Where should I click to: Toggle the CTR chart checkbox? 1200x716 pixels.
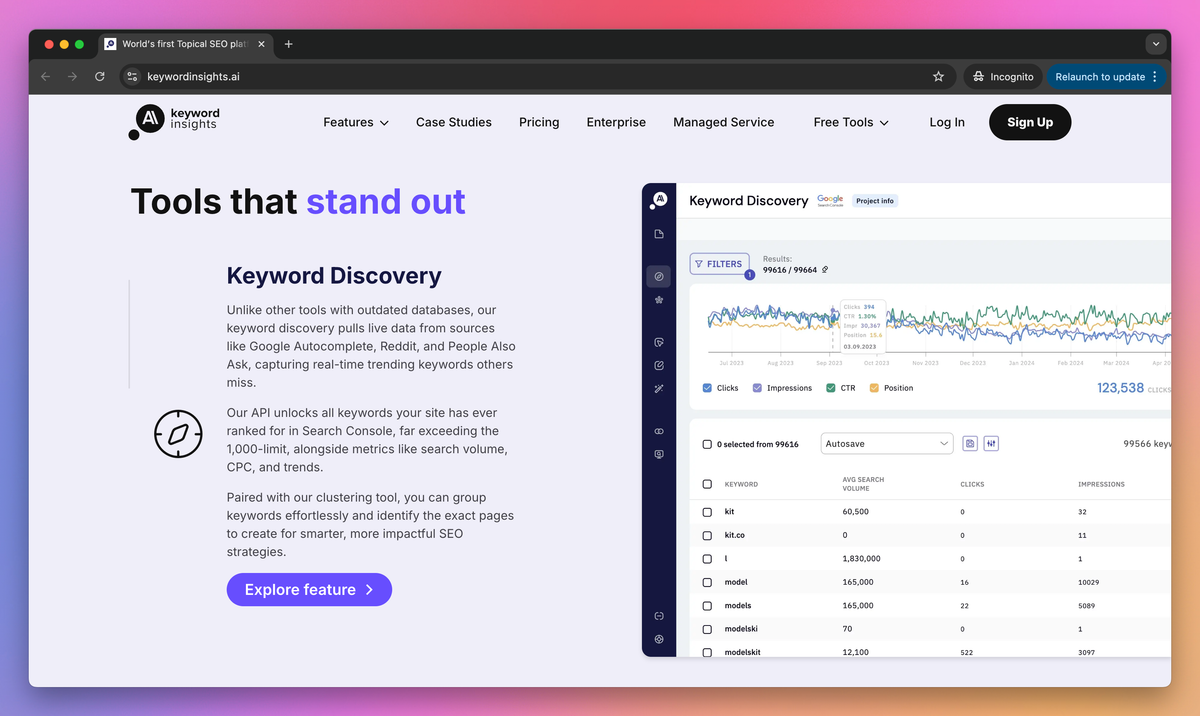coord(831,388)
